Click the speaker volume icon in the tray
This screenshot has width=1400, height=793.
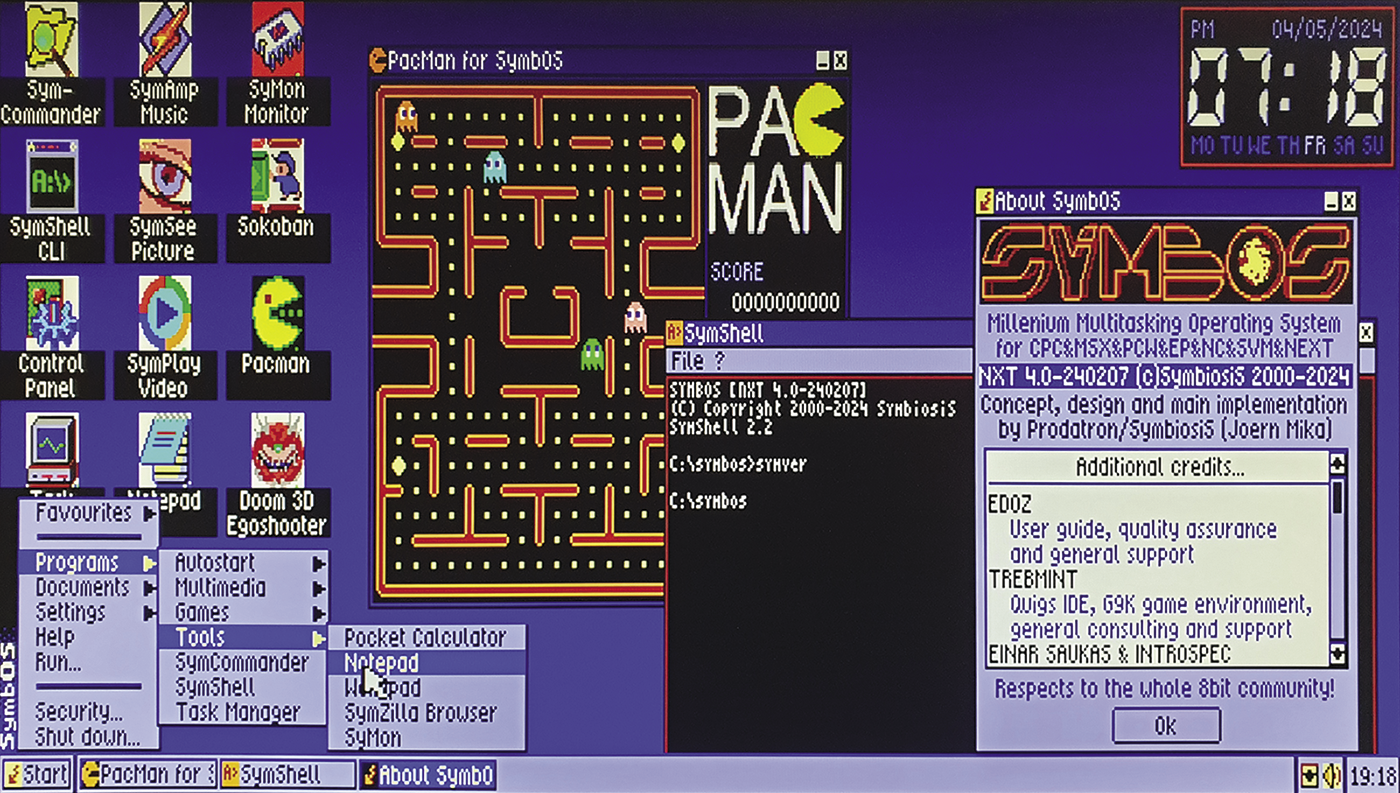pyautogui.click(x=1332, y=775)
